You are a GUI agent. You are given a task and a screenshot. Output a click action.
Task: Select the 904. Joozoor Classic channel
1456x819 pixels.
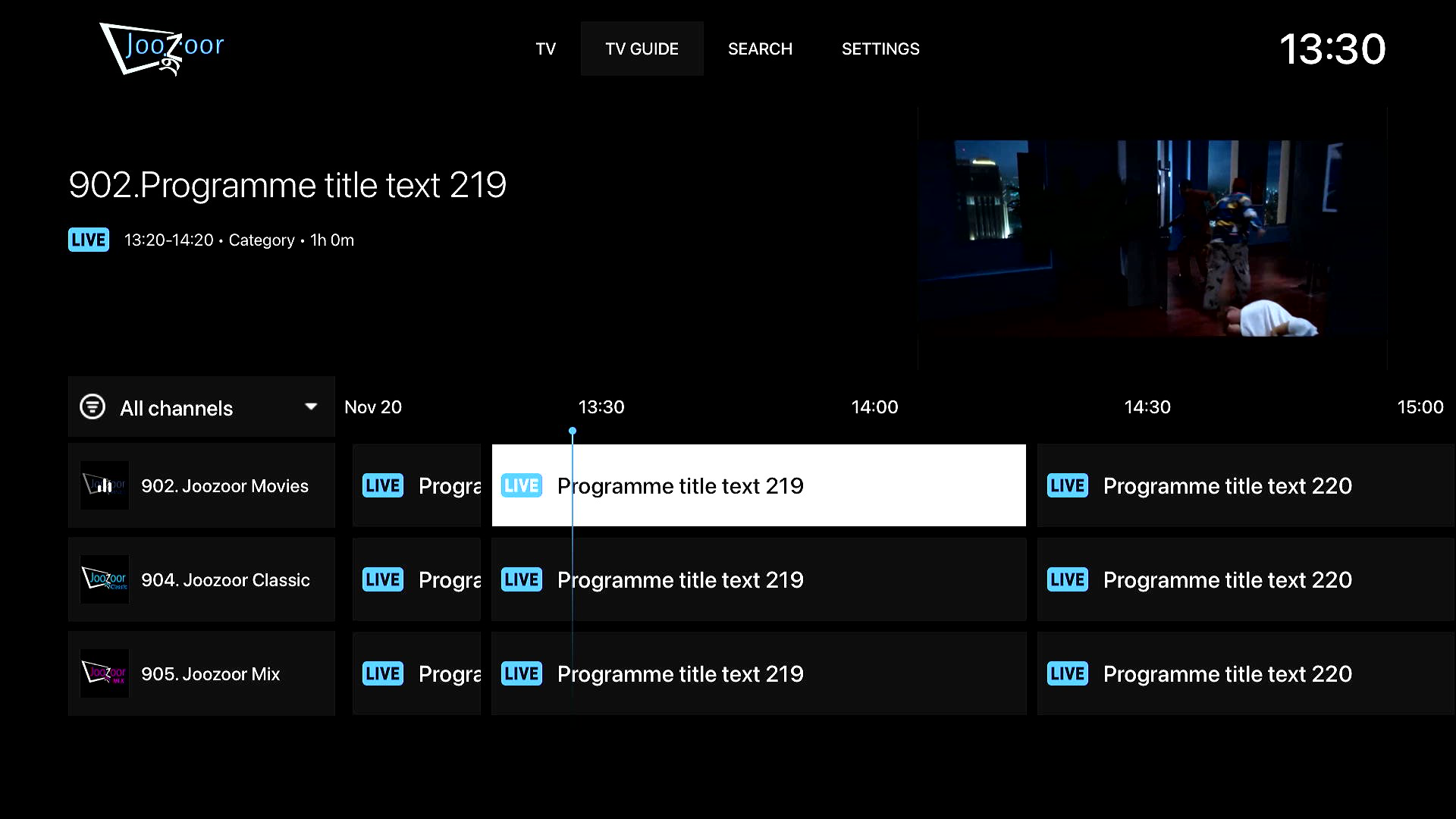coord(202,579)
